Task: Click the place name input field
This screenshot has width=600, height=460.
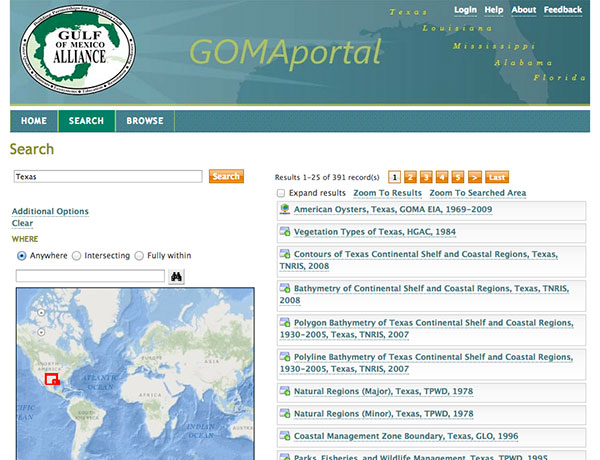Action: 90,276
